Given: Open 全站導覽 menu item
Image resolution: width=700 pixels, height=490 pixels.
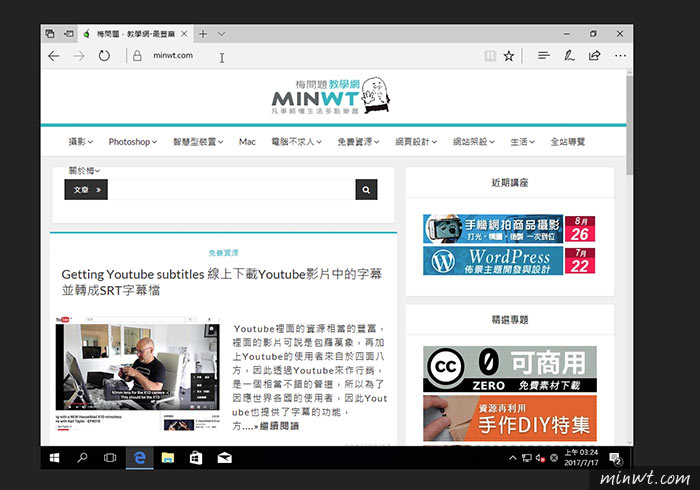Looking at the screenshot, I should pyautogui.click(x=567, y=141).
